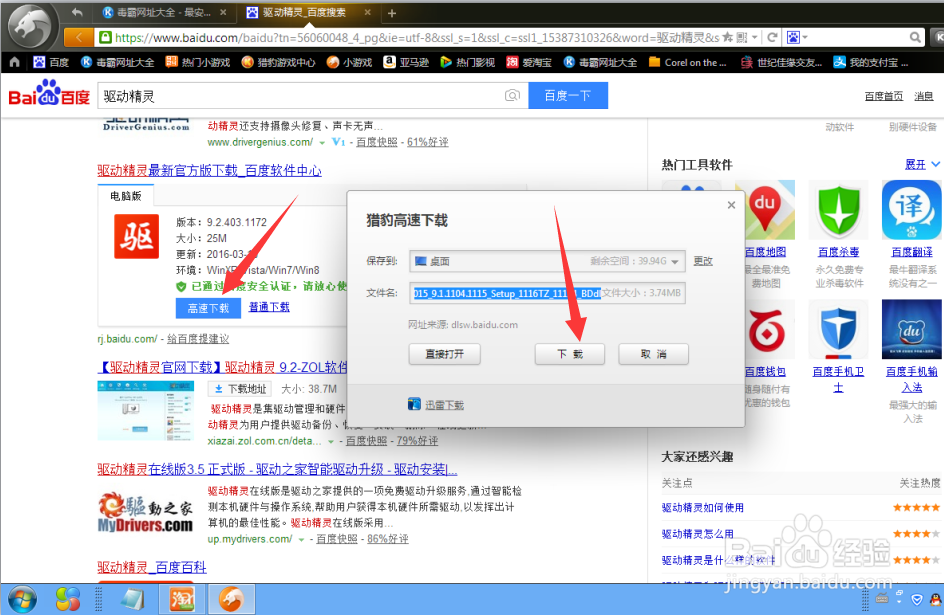The height and width of the screenshot is (615, 944).
Task: Expand dropdown arrow after xiazai.zol.com.cn
Action: point(331,441)
